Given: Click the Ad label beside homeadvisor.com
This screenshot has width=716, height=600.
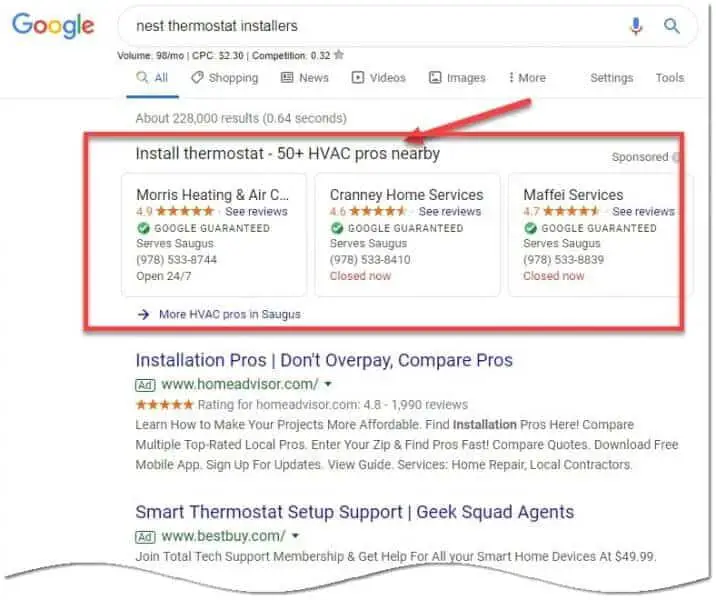Looking at the screenshot, I should tap(145, 385).
